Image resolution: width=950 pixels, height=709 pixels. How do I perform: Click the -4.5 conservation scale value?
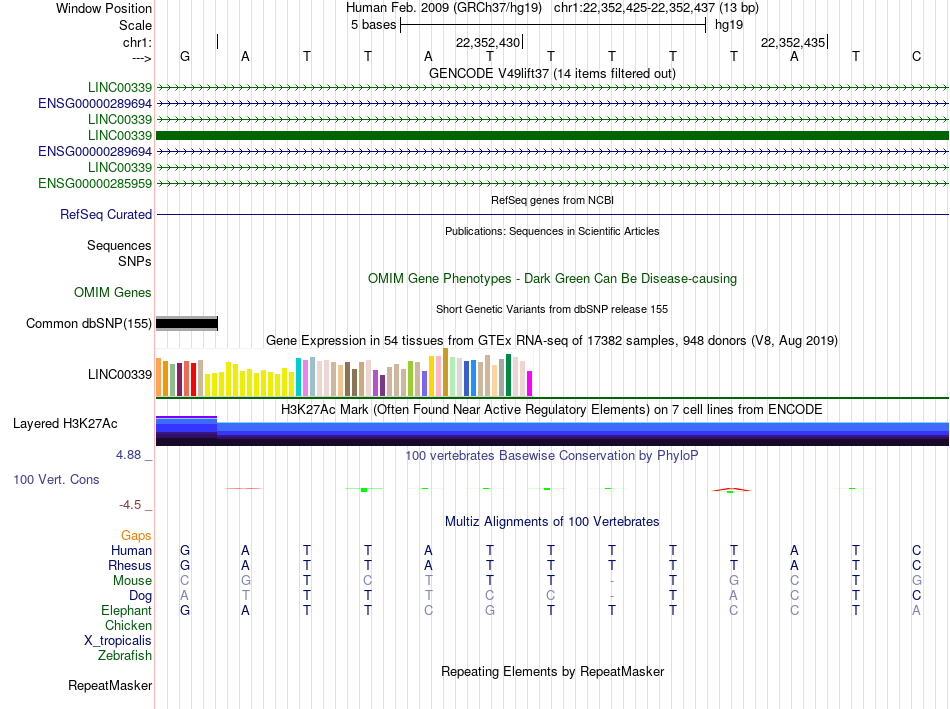tap(130, 505)
